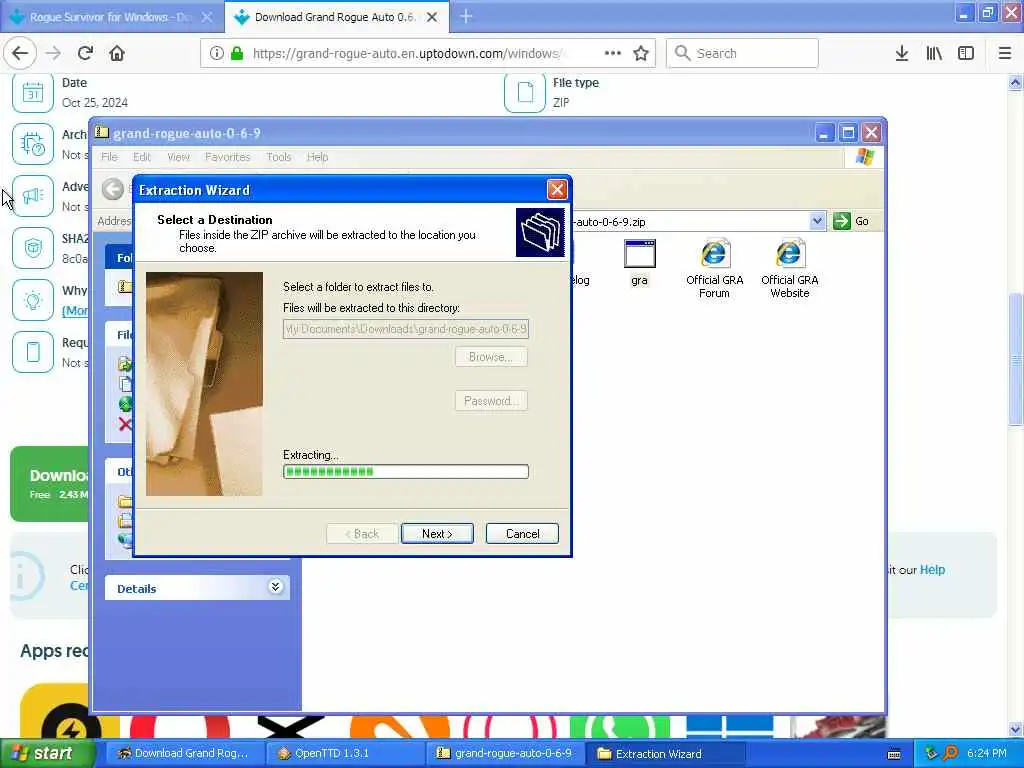Select the Official GRA Website shortcut
Screen dimensions: 1024x768
click(790, 268)
